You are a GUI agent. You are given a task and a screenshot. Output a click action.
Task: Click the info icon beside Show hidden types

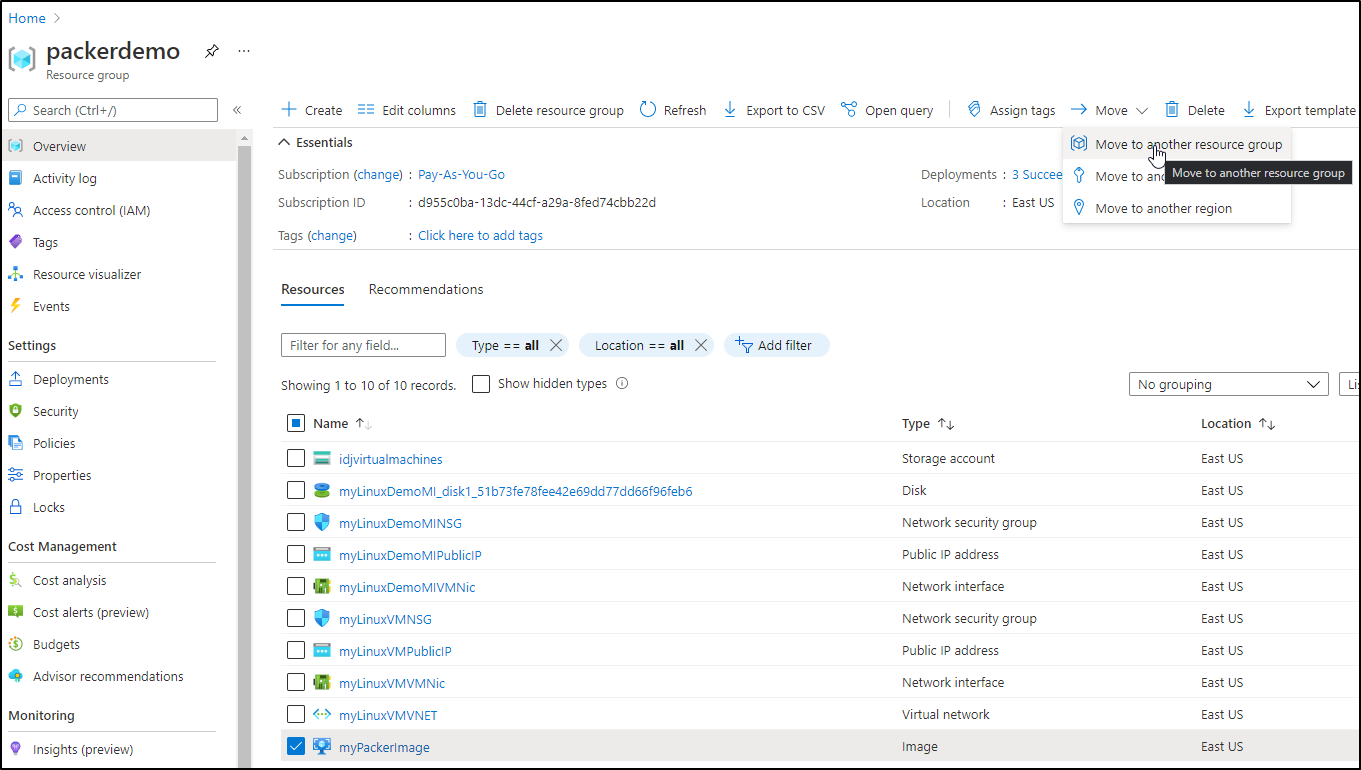click(x=622, y=383)
